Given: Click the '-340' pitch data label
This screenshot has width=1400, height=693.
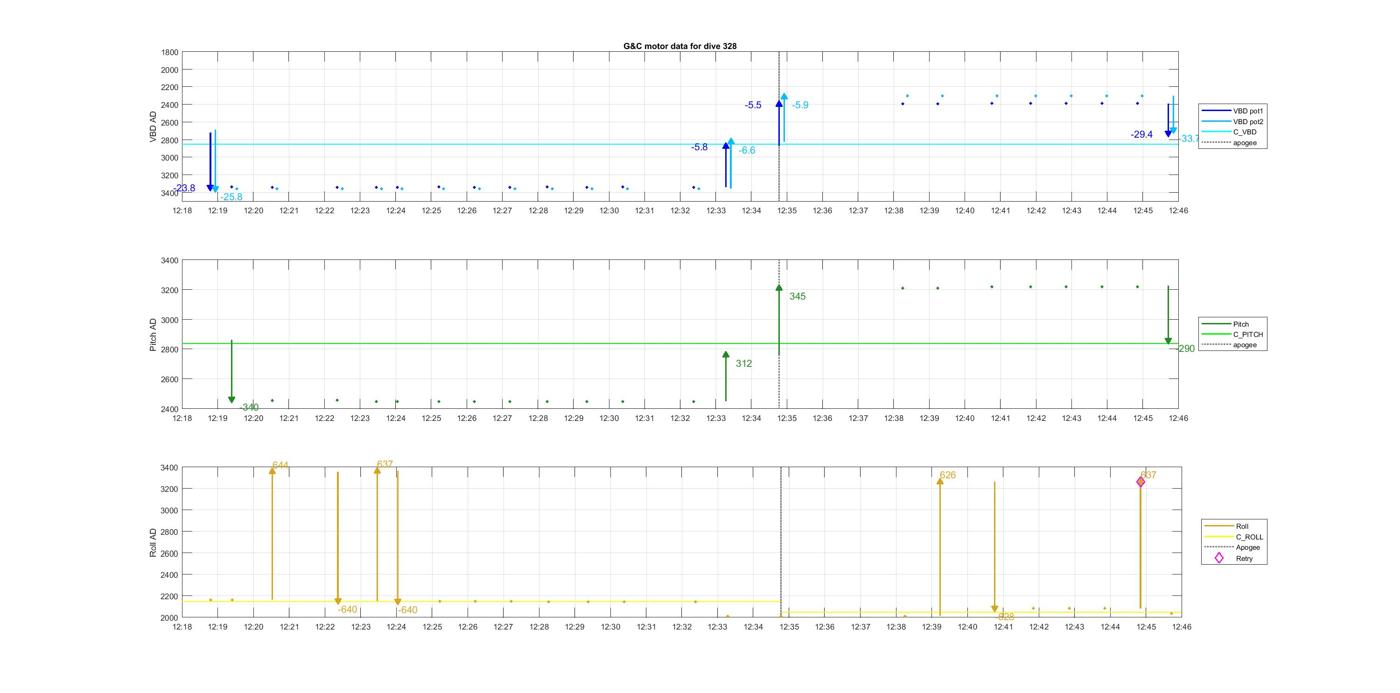Looking at the screenshot, I should [249, 407].
